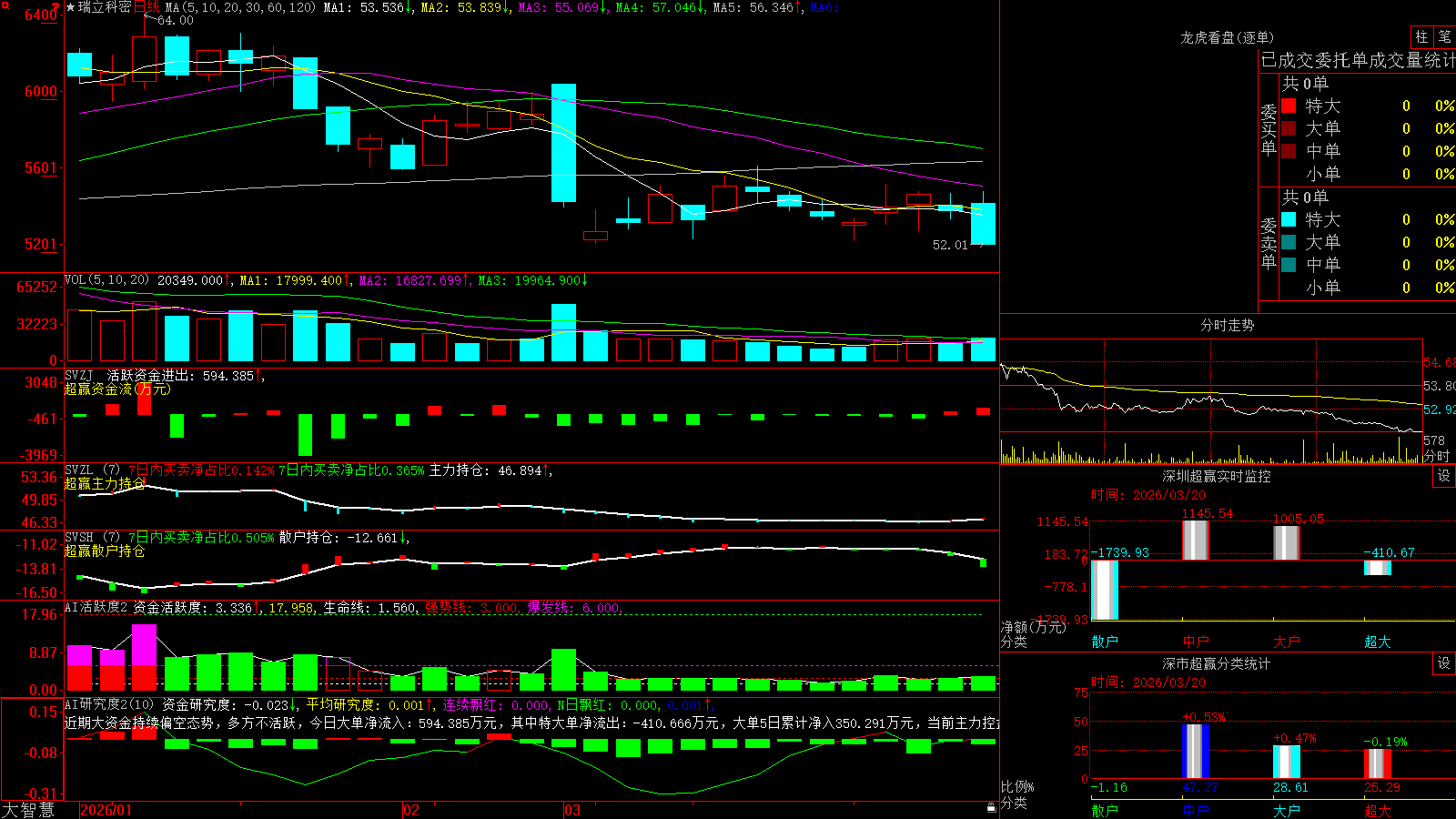Image resolution: width=1456 pixels, height=819 pixels.
Task: Open 设 settings for 深市超赢分类统计
Action: 1444,663
